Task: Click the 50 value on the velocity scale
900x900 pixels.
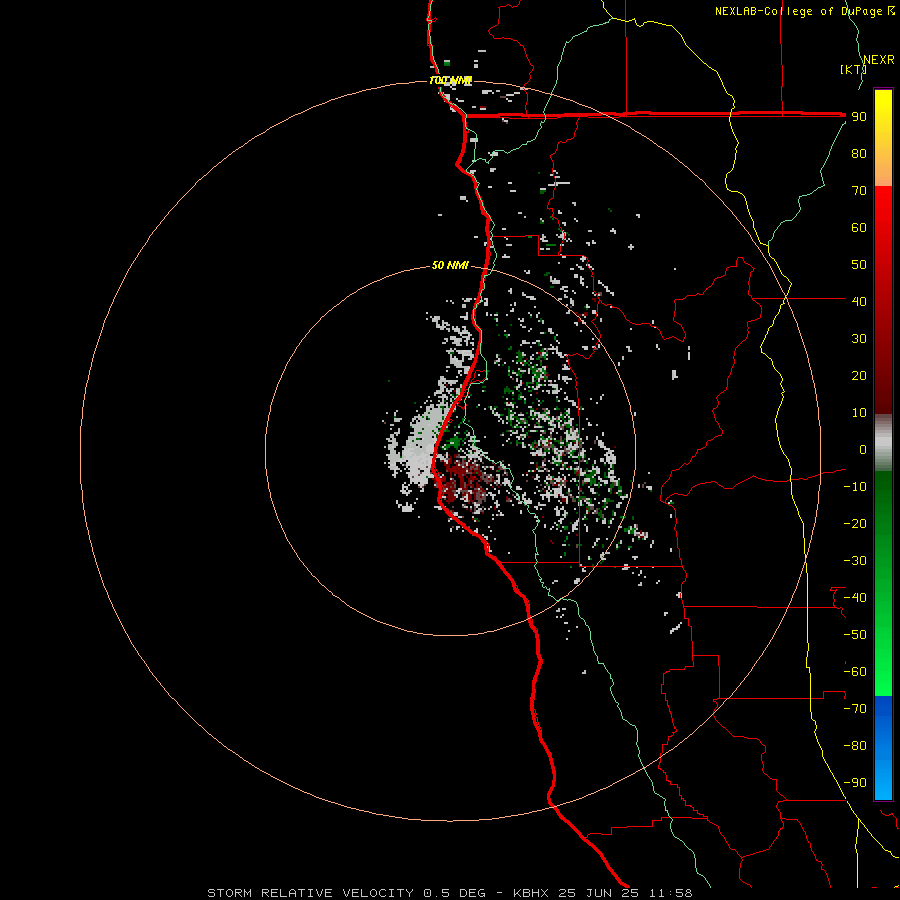Action: click(x=859, y=265)
